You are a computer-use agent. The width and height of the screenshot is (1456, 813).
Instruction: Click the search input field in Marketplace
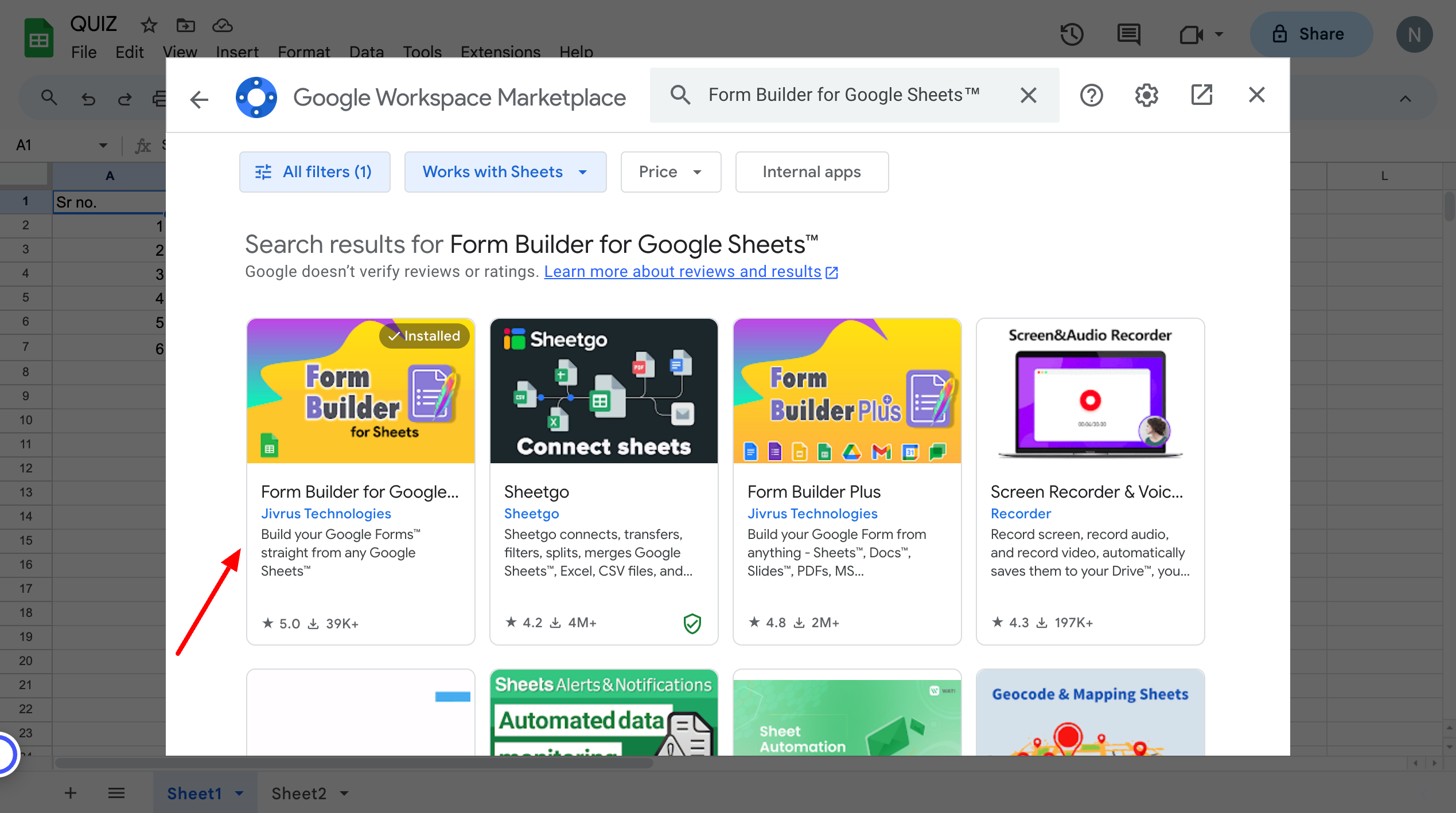(854, 95)
